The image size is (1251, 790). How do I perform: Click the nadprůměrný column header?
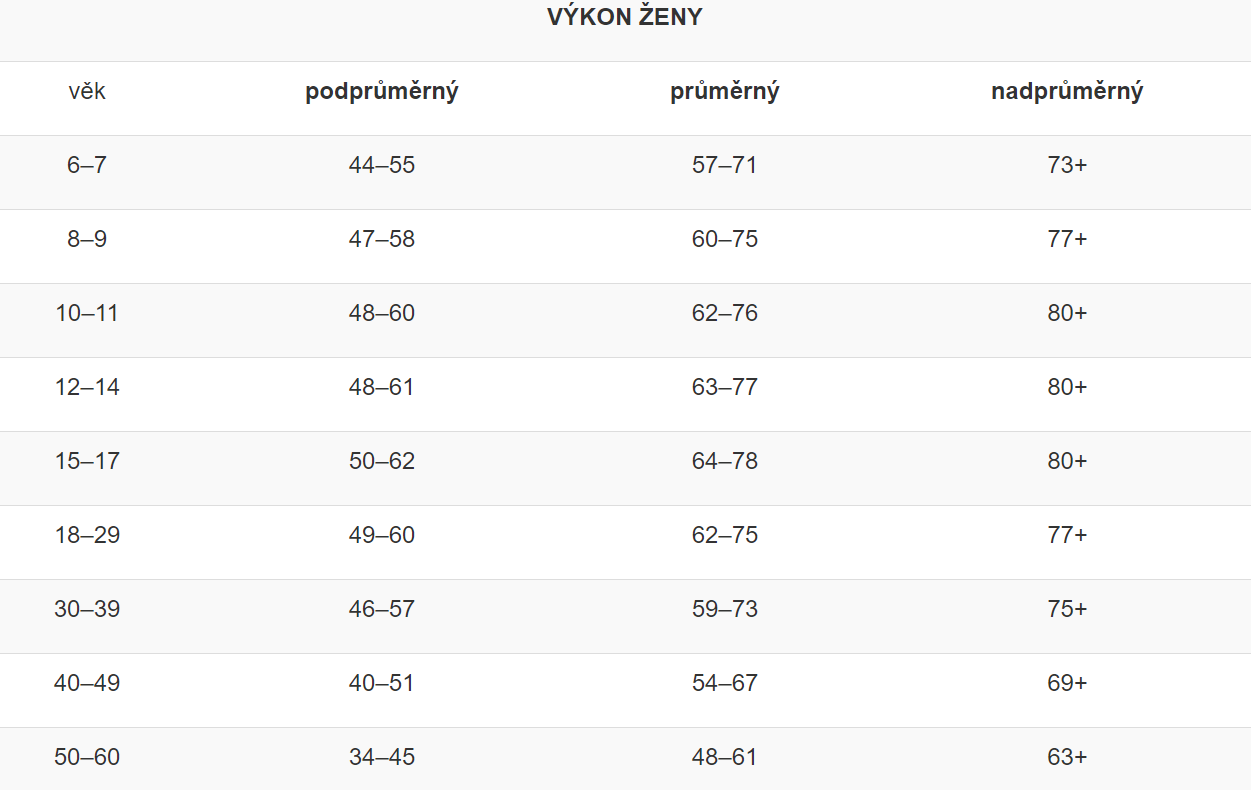click(1067, 92)
